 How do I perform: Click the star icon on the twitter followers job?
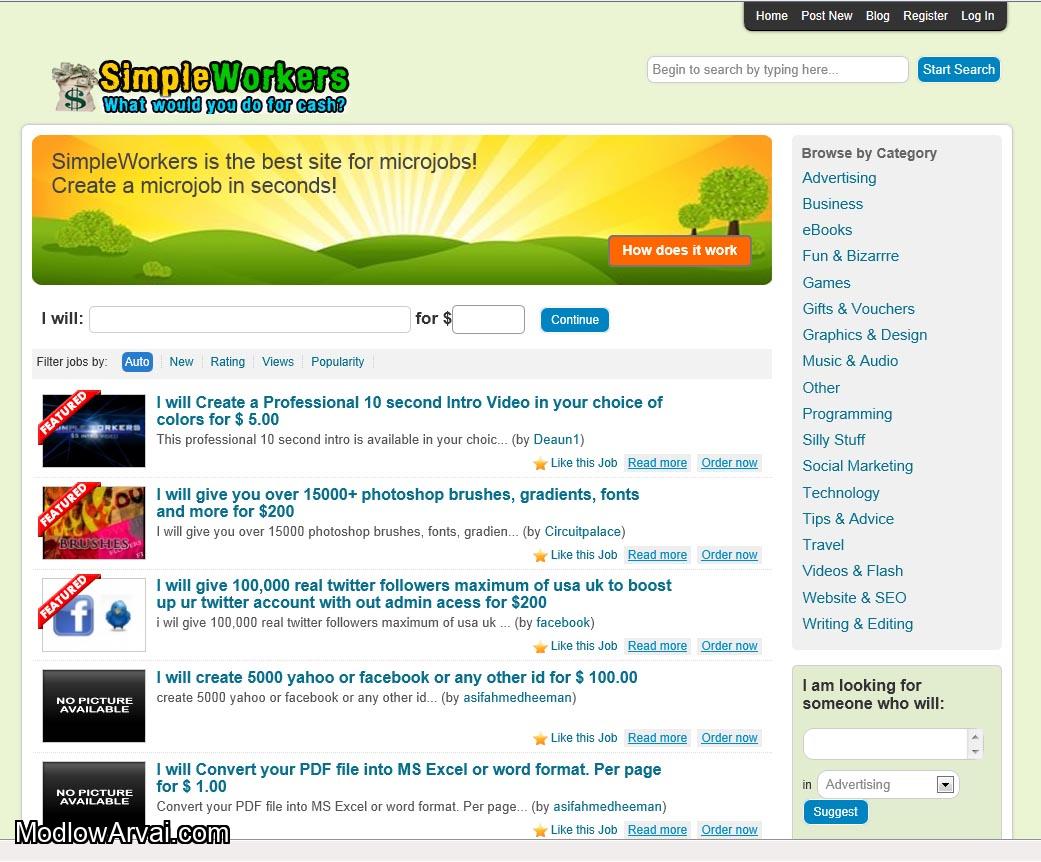tap(540, 647)
